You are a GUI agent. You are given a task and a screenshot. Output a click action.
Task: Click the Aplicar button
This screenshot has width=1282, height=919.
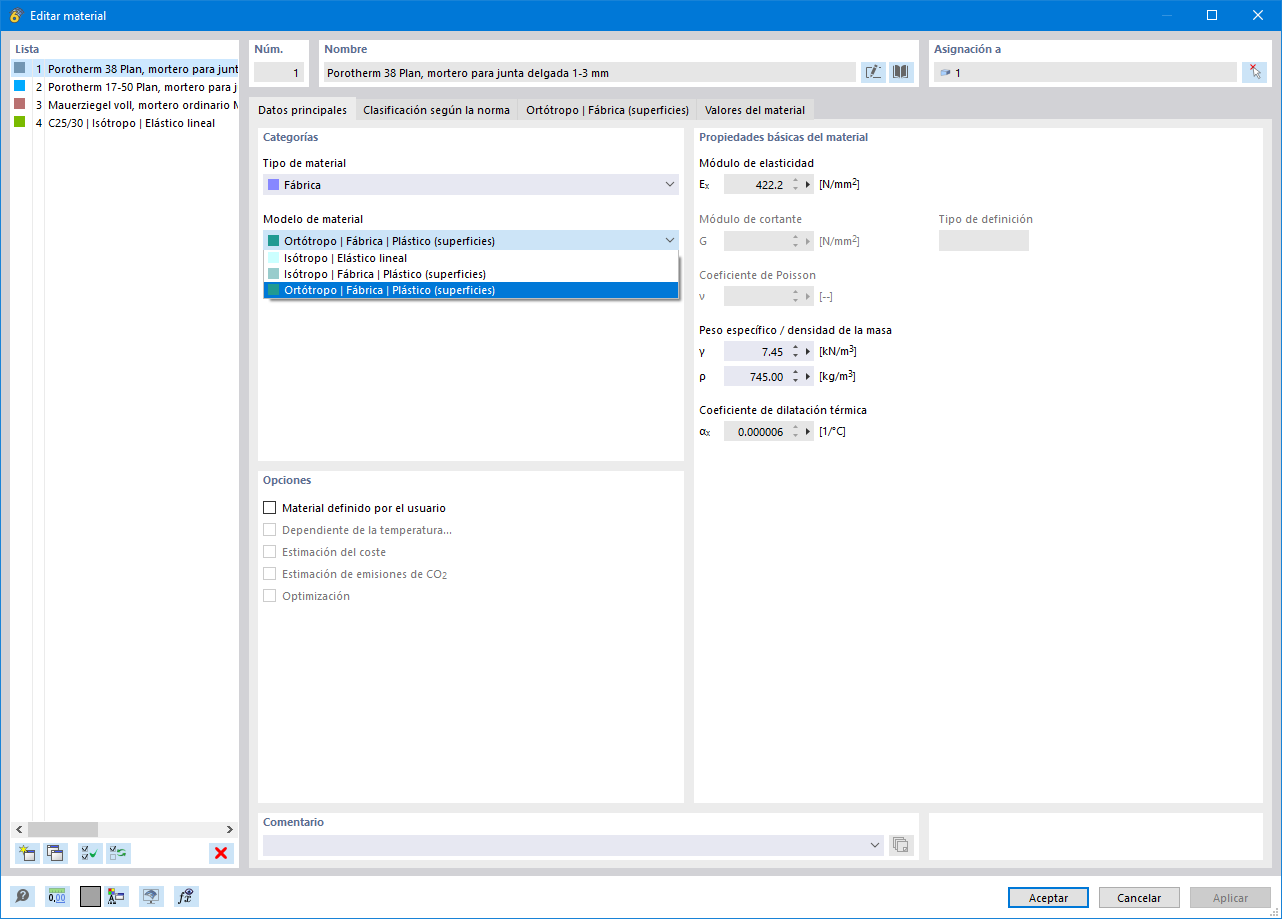click(1230, 898)
